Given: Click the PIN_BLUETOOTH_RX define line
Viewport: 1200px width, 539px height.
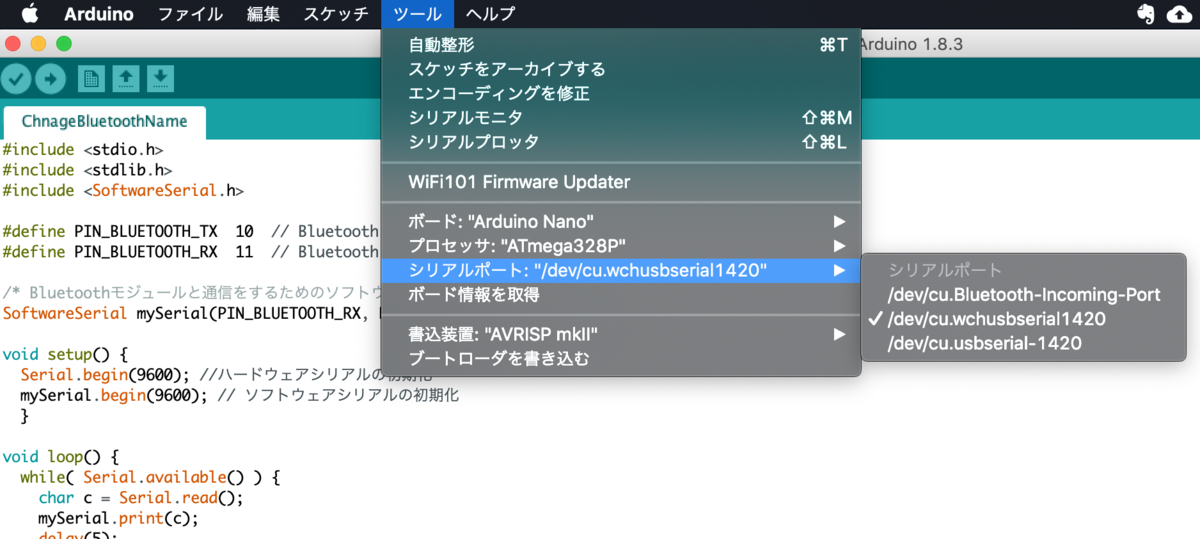Looking at the screenshot, I should (x=191, y=252).
